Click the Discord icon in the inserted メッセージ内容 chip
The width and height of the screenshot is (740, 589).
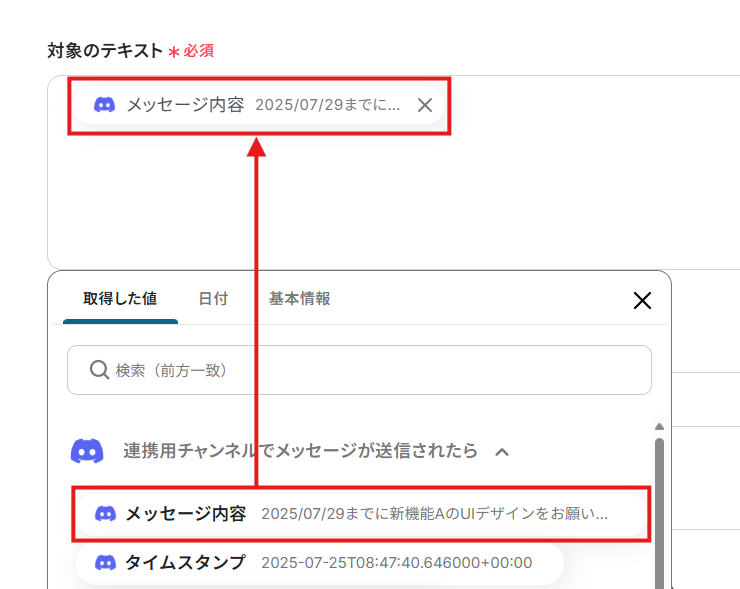[104, 105]
